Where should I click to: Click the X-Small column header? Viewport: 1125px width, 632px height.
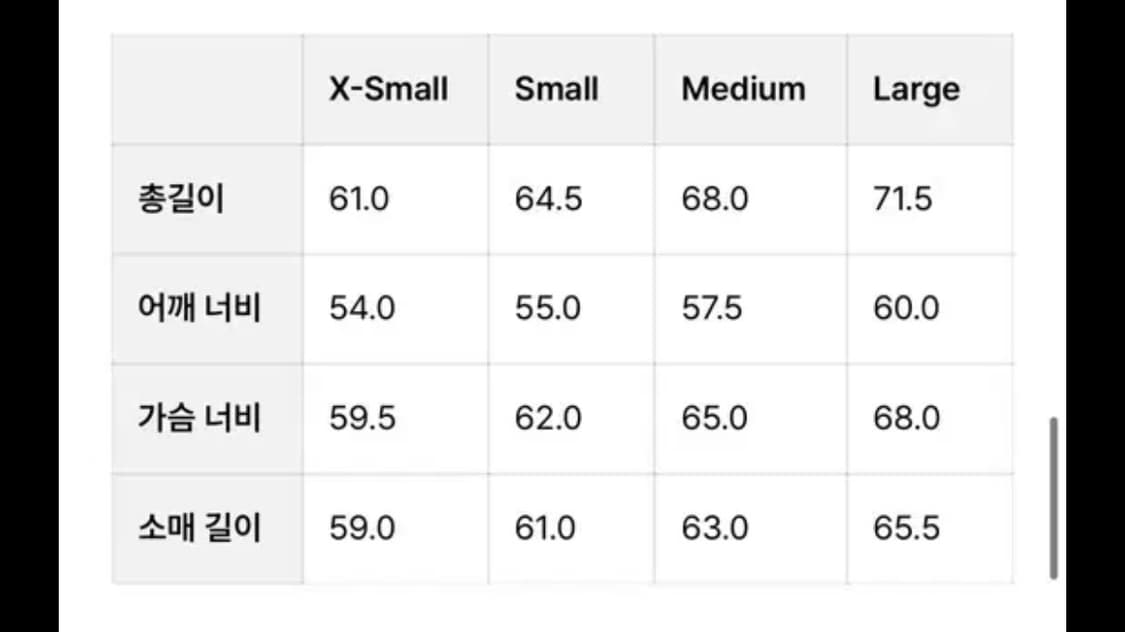[388, 89]
